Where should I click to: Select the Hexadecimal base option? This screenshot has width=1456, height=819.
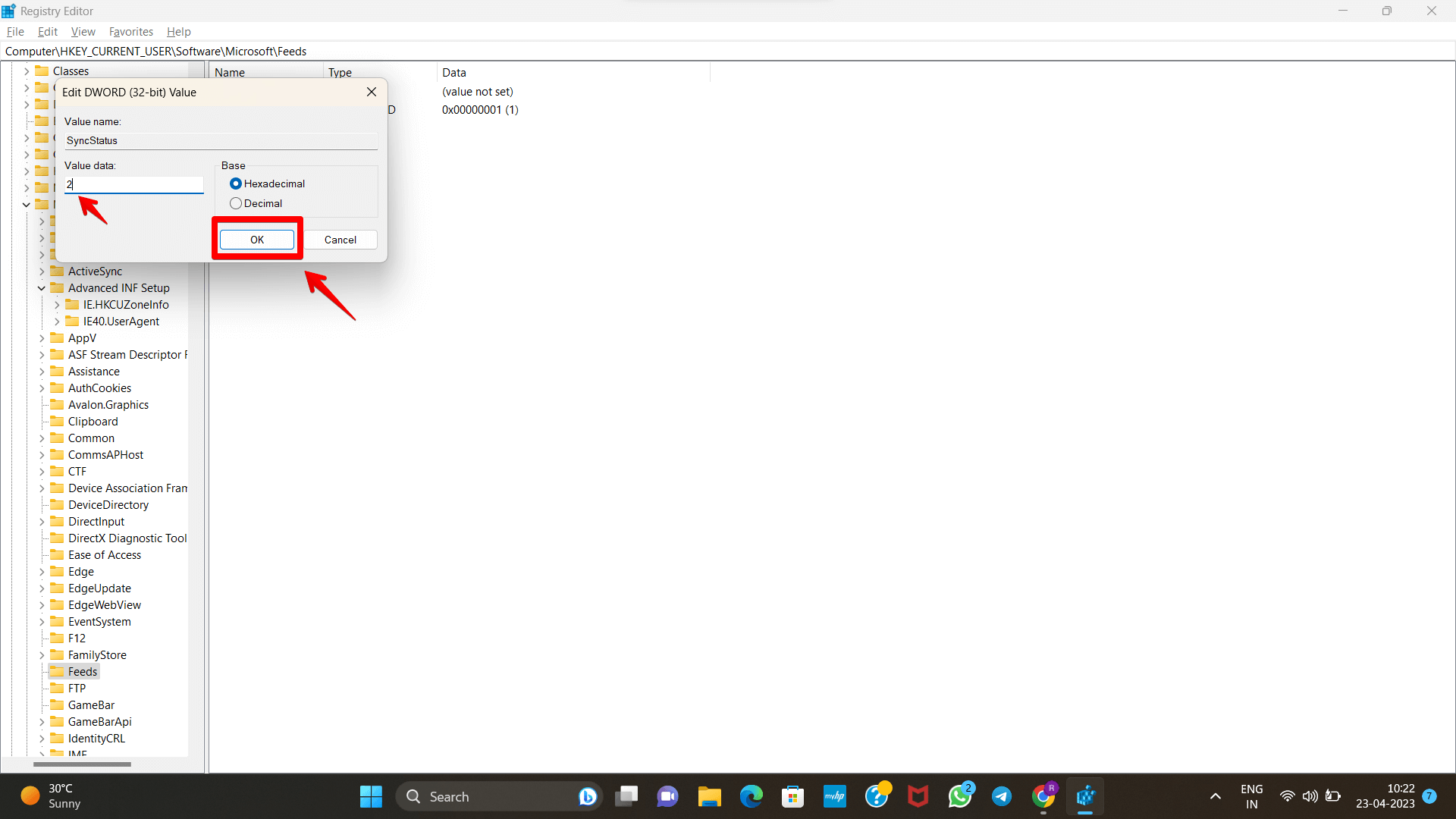[236, 184]
